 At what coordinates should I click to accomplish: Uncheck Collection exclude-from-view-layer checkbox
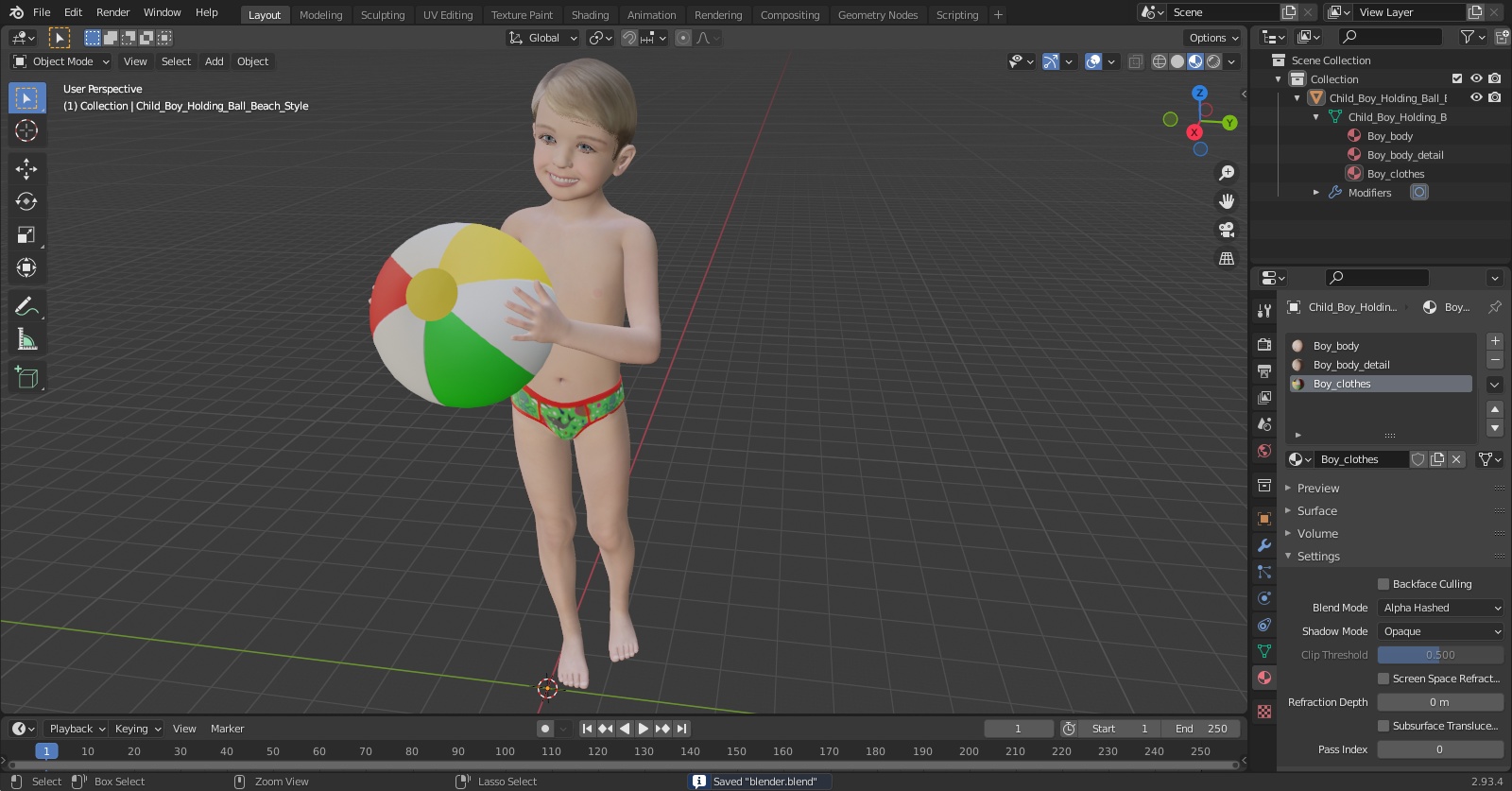click(1457, 78)
